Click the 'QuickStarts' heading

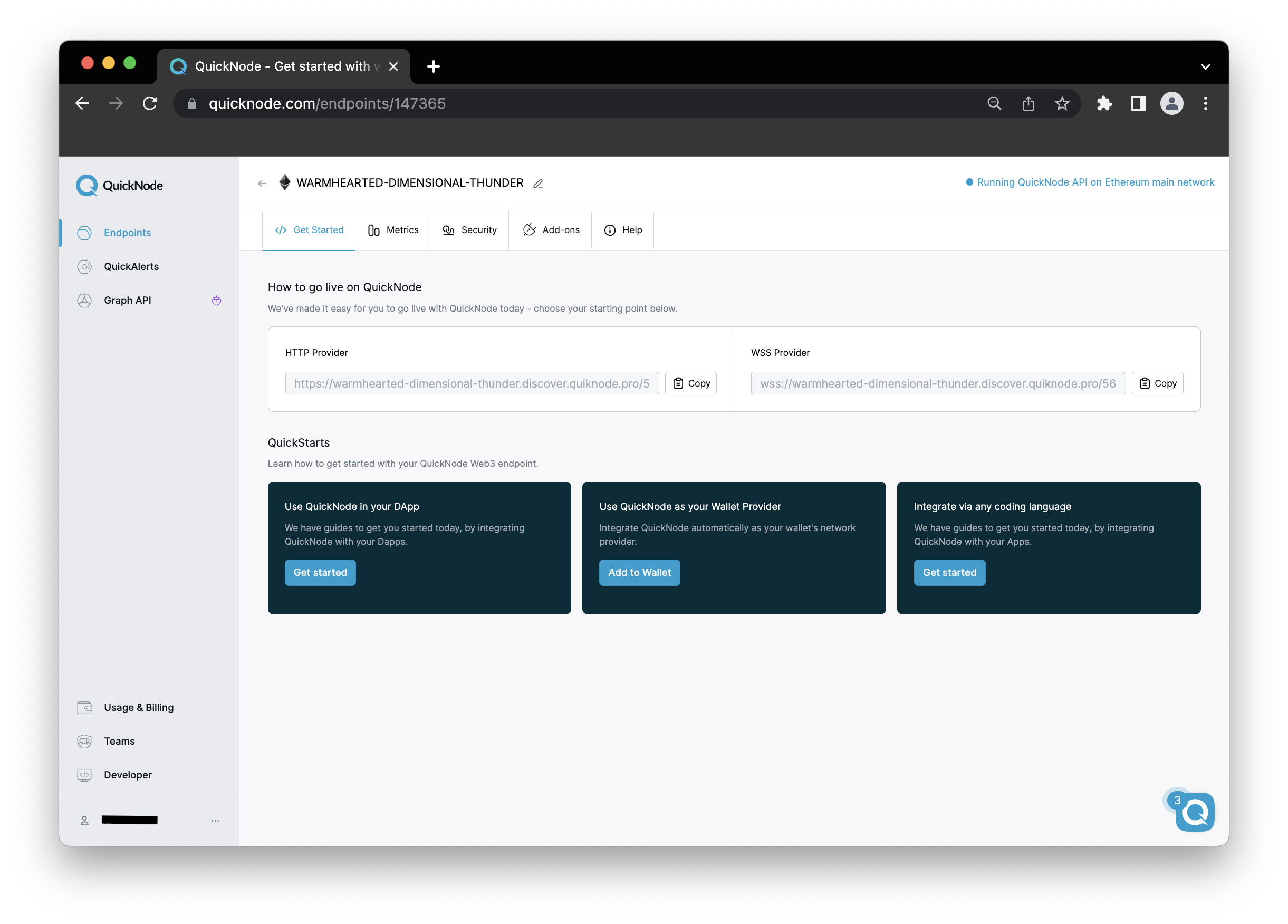click(299, 443)
